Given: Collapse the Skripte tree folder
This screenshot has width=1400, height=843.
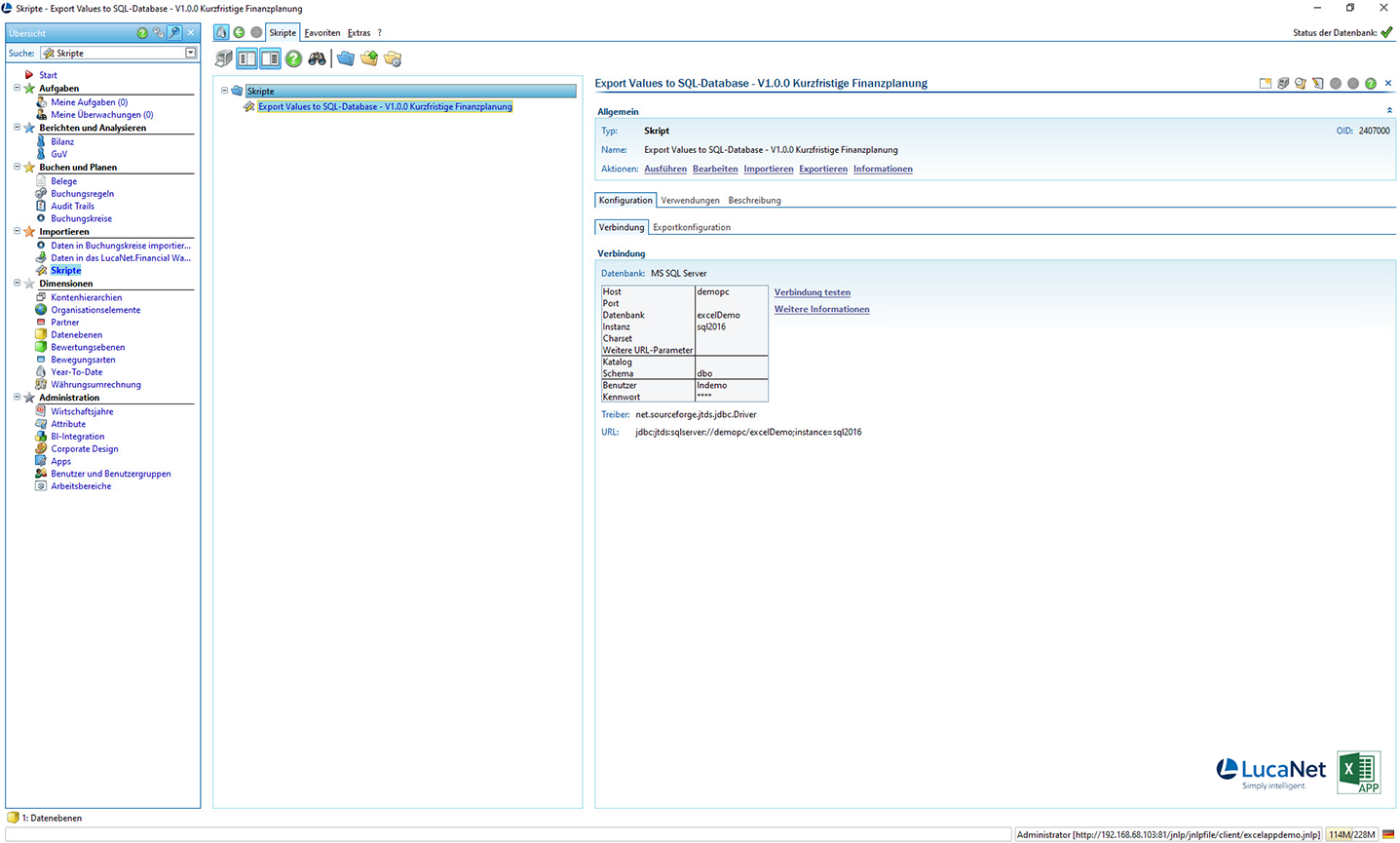Looking at the screenshot, I should click(x=224, y=91).
